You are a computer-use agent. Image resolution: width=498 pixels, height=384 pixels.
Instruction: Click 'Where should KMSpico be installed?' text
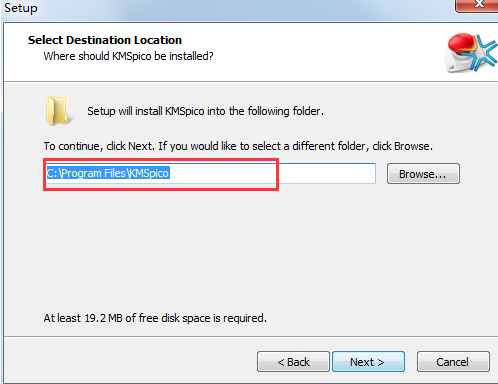pos(128,56)
